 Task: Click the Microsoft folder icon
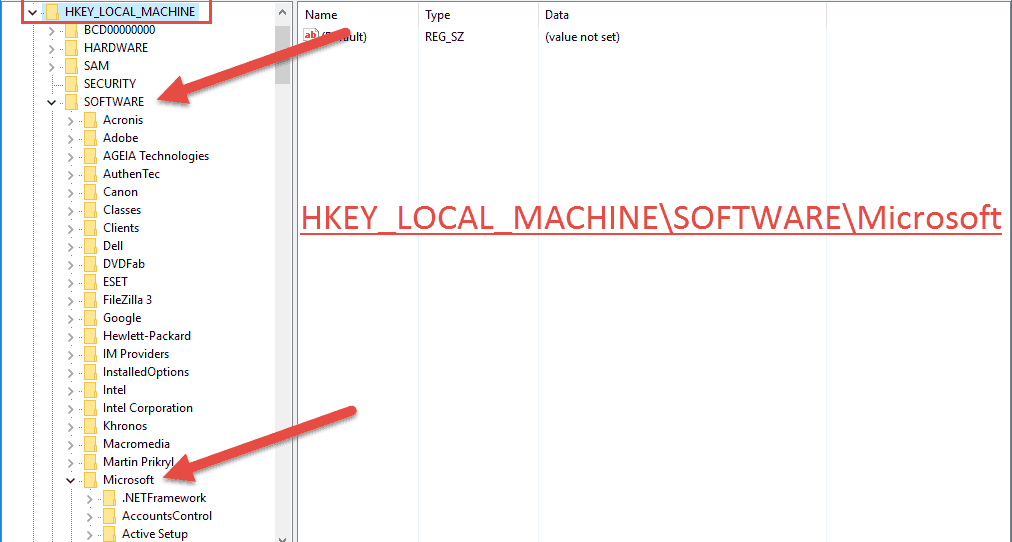(90, 480)
